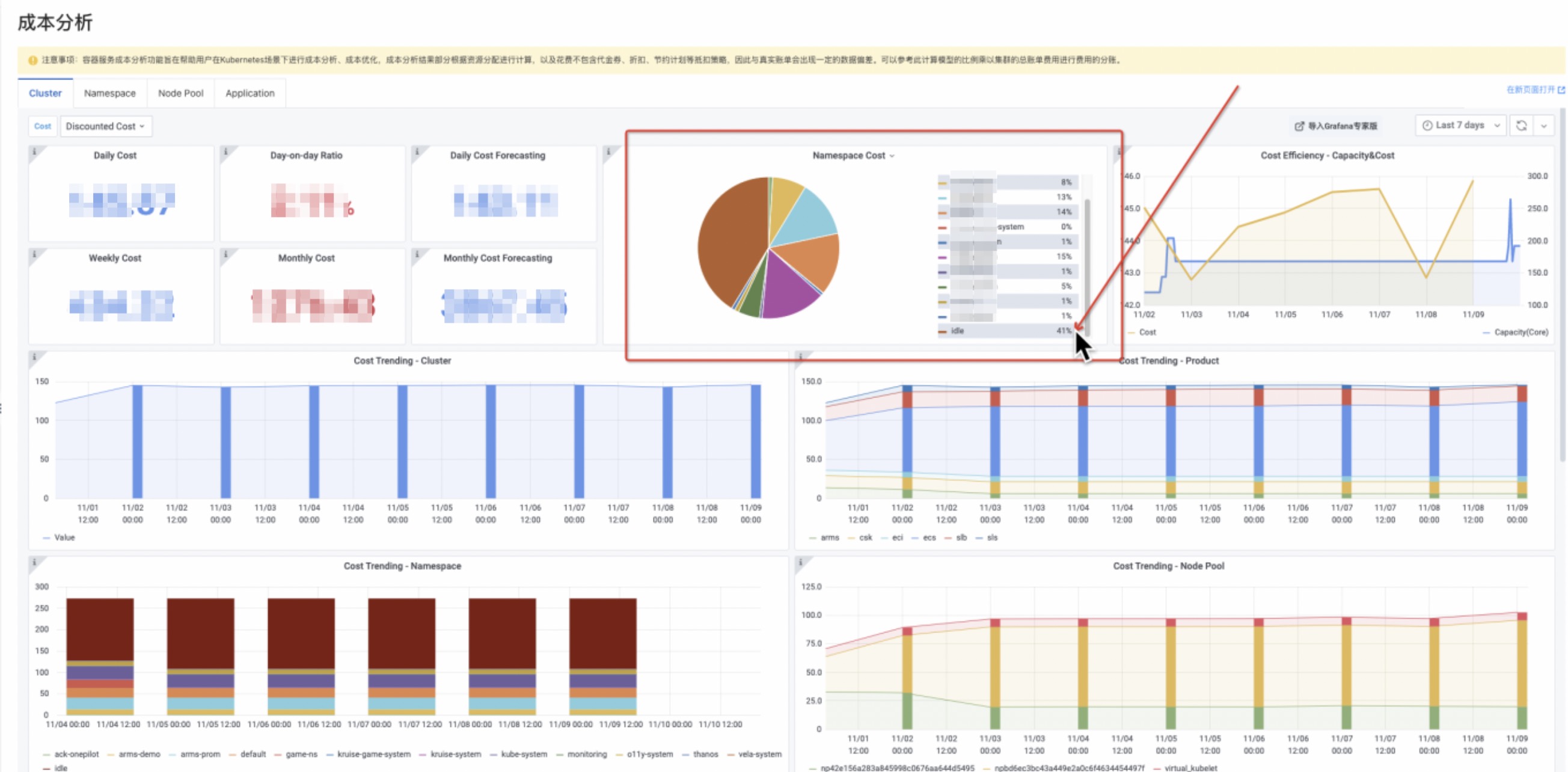The width and height of the screenshot is (1568, 772).
Task: Switch to the Namespace tab
Action: click(x=109, y=93)
